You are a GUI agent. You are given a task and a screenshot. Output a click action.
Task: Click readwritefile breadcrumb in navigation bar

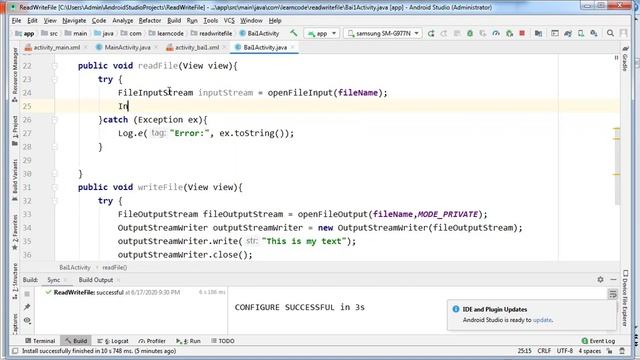point(211,33)
